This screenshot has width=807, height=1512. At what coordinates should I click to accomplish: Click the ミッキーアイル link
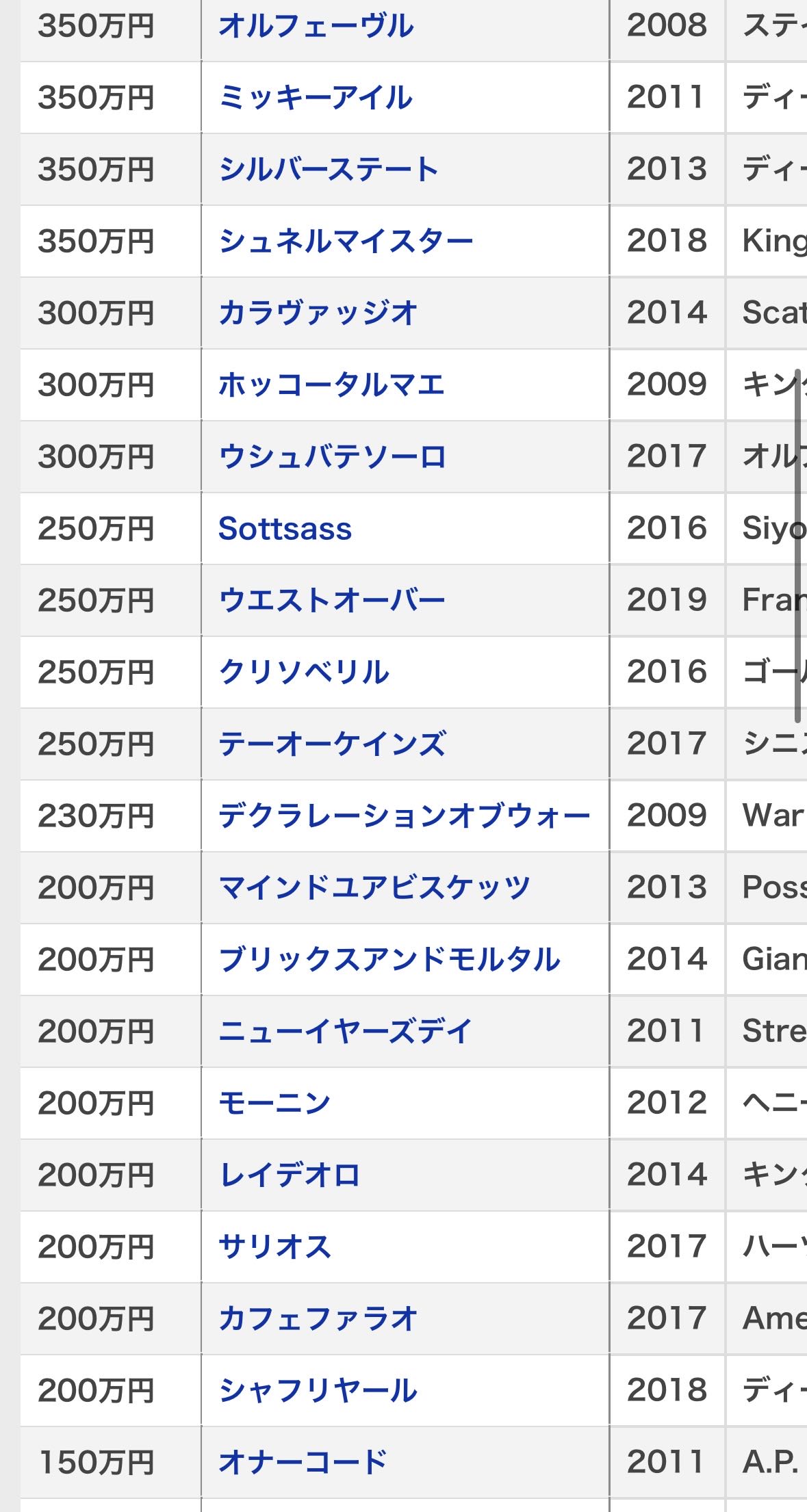click(315, 98)
